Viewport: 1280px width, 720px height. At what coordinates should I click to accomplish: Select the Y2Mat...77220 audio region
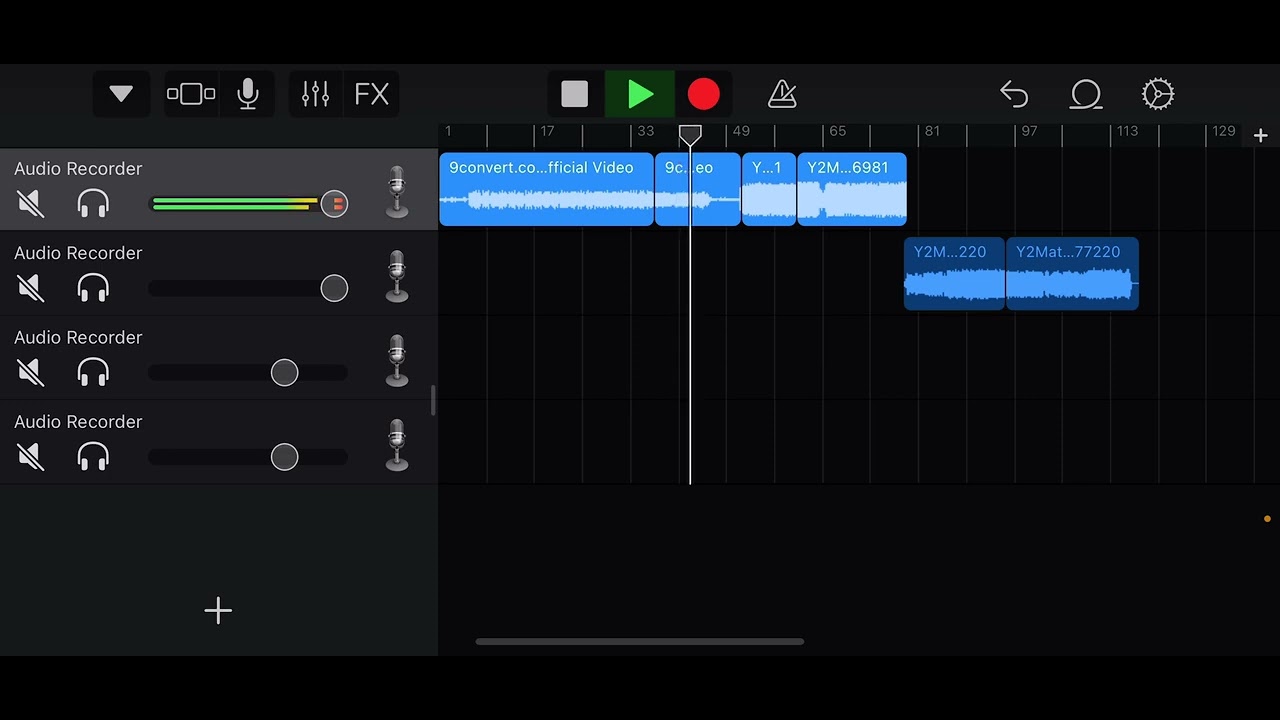1072,273
